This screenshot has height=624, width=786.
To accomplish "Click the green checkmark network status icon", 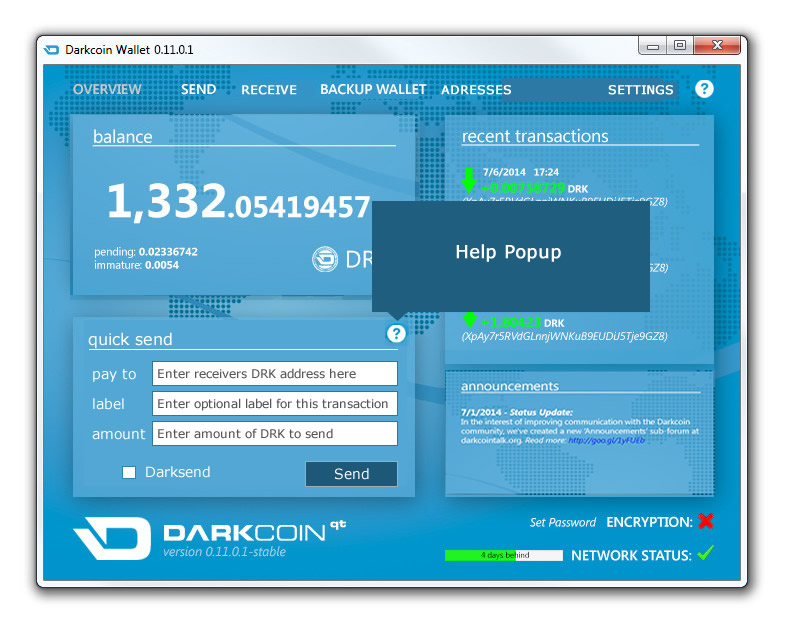I will [705, 553].
